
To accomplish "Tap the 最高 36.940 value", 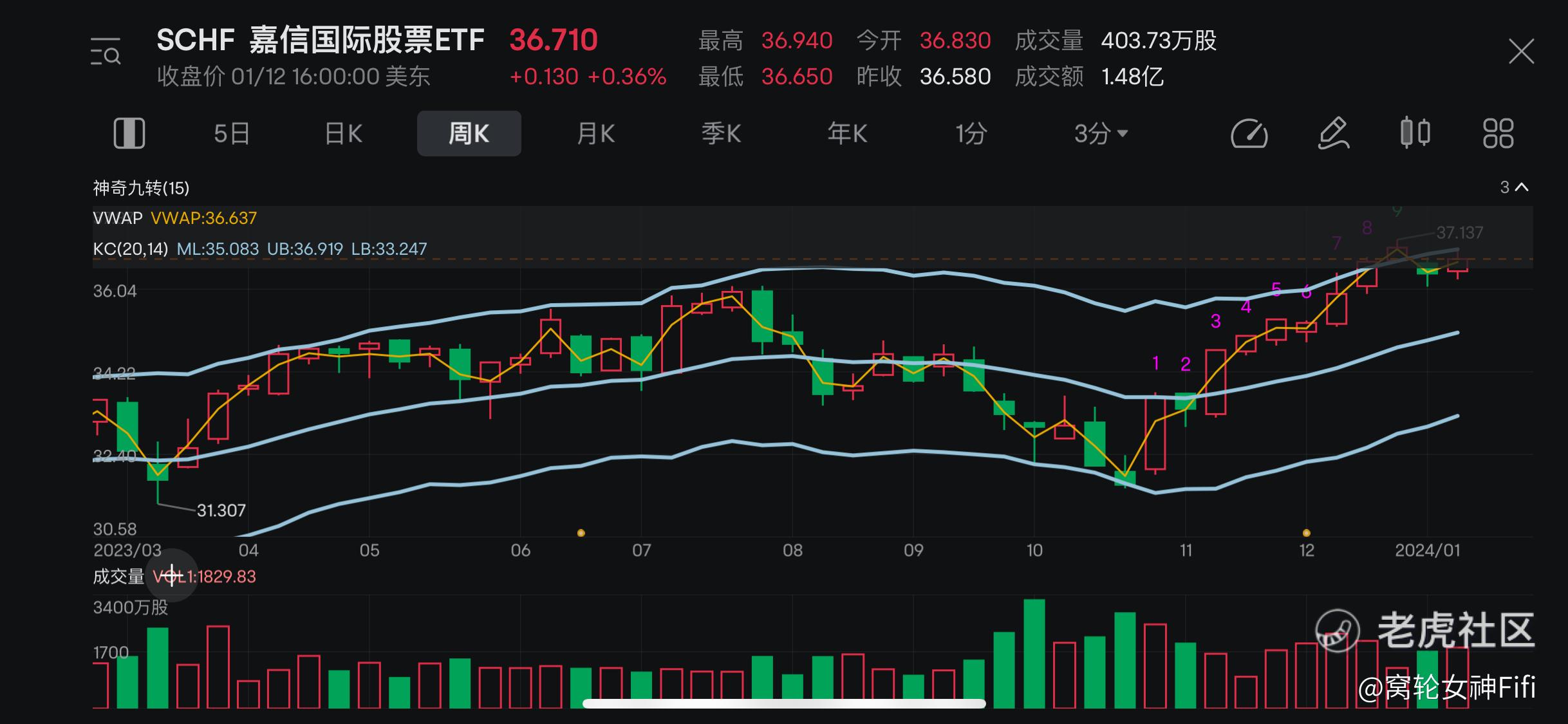I will coord(797,41).
